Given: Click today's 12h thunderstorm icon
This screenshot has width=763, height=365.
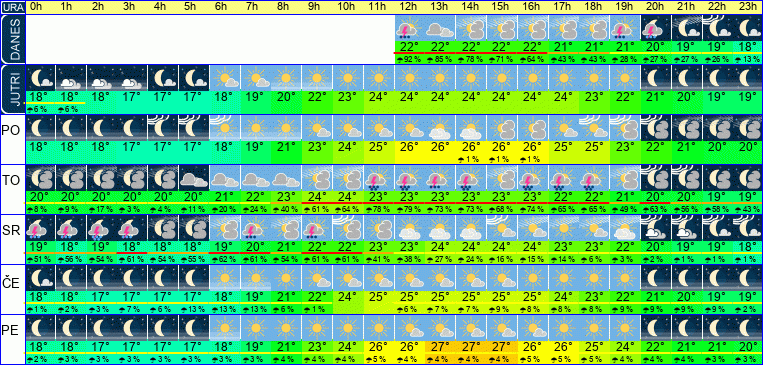Looking at the screenshot, I should [409, 28].
